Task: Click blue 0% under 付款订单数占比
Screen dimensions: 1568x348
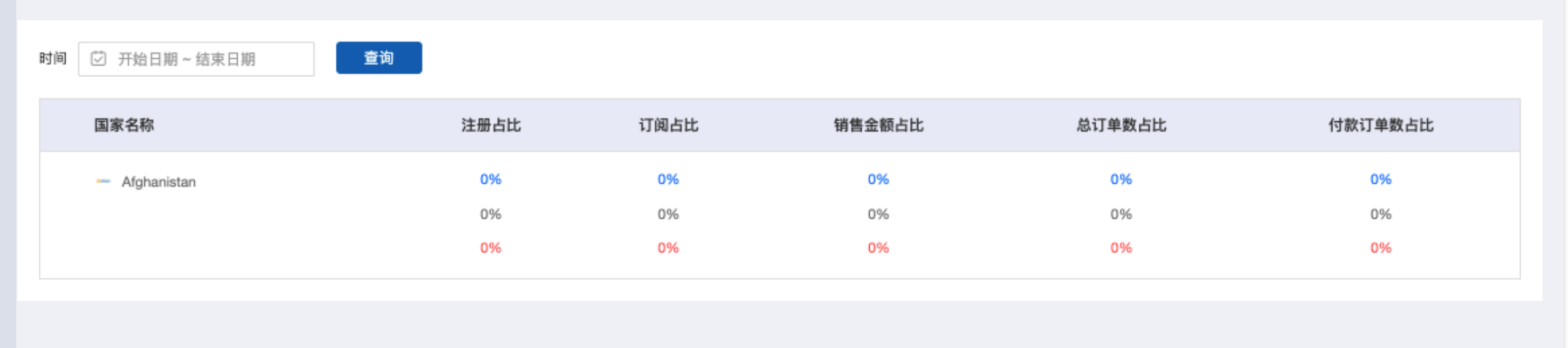Action: 1381,180
